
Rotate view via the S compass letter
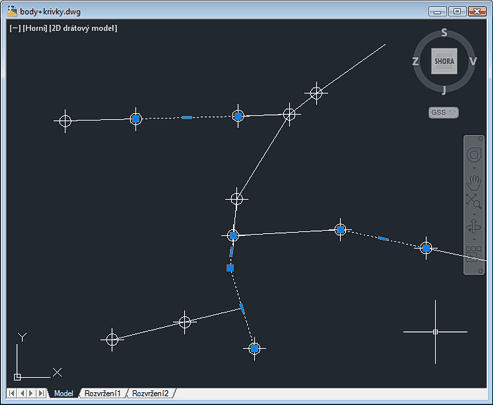click(444, 32)
